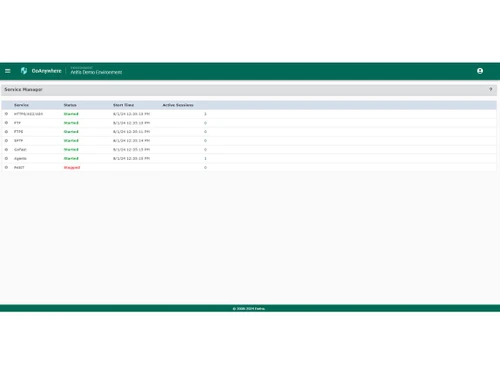This screenshot has height=375, width=500.
Task: Select the FTPS service name
Action: coord(19,132)
